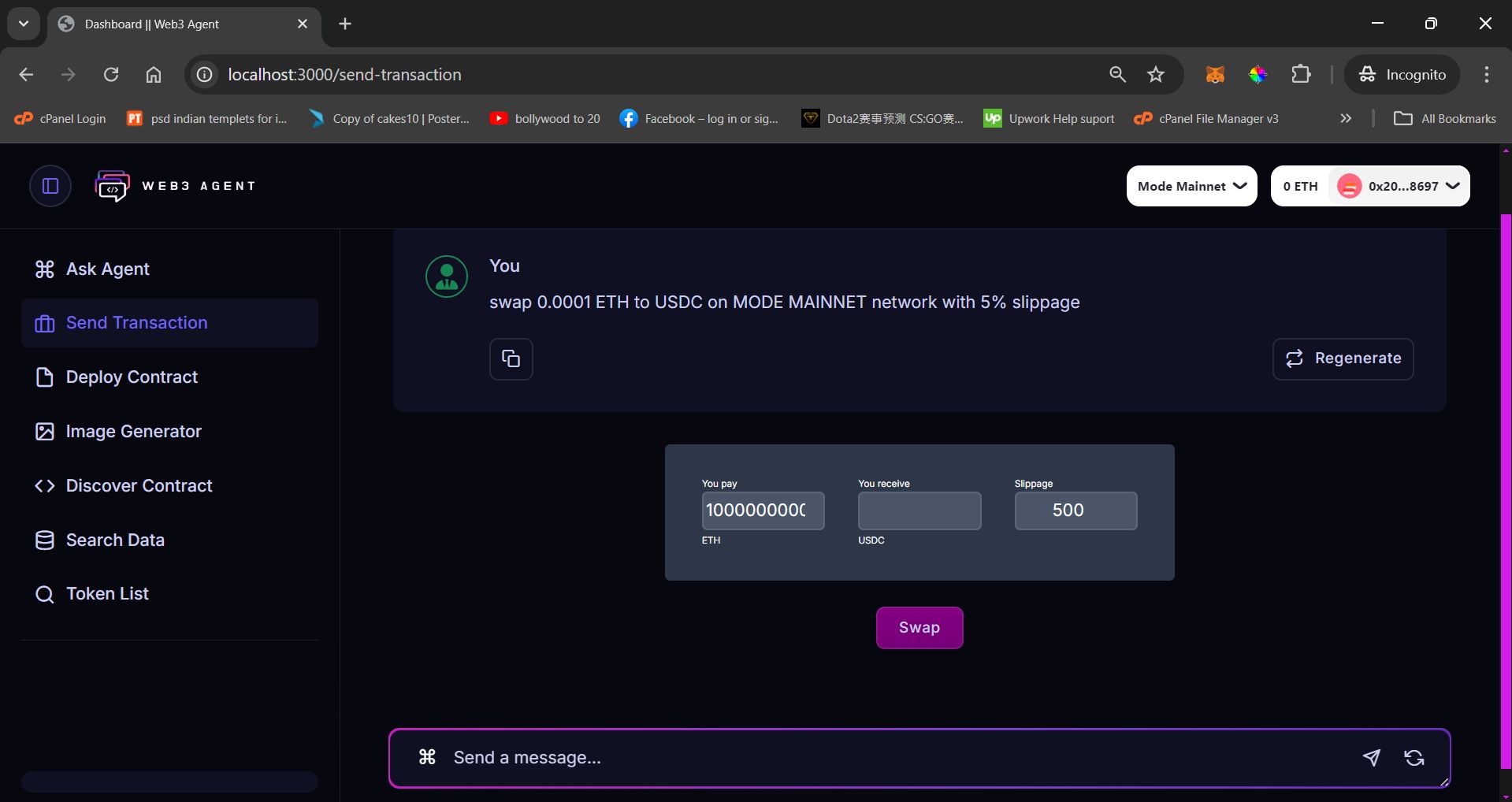1512x802 pixels.
Task: Click the 0 ETH balance label
Action: tap(1300, 187)
